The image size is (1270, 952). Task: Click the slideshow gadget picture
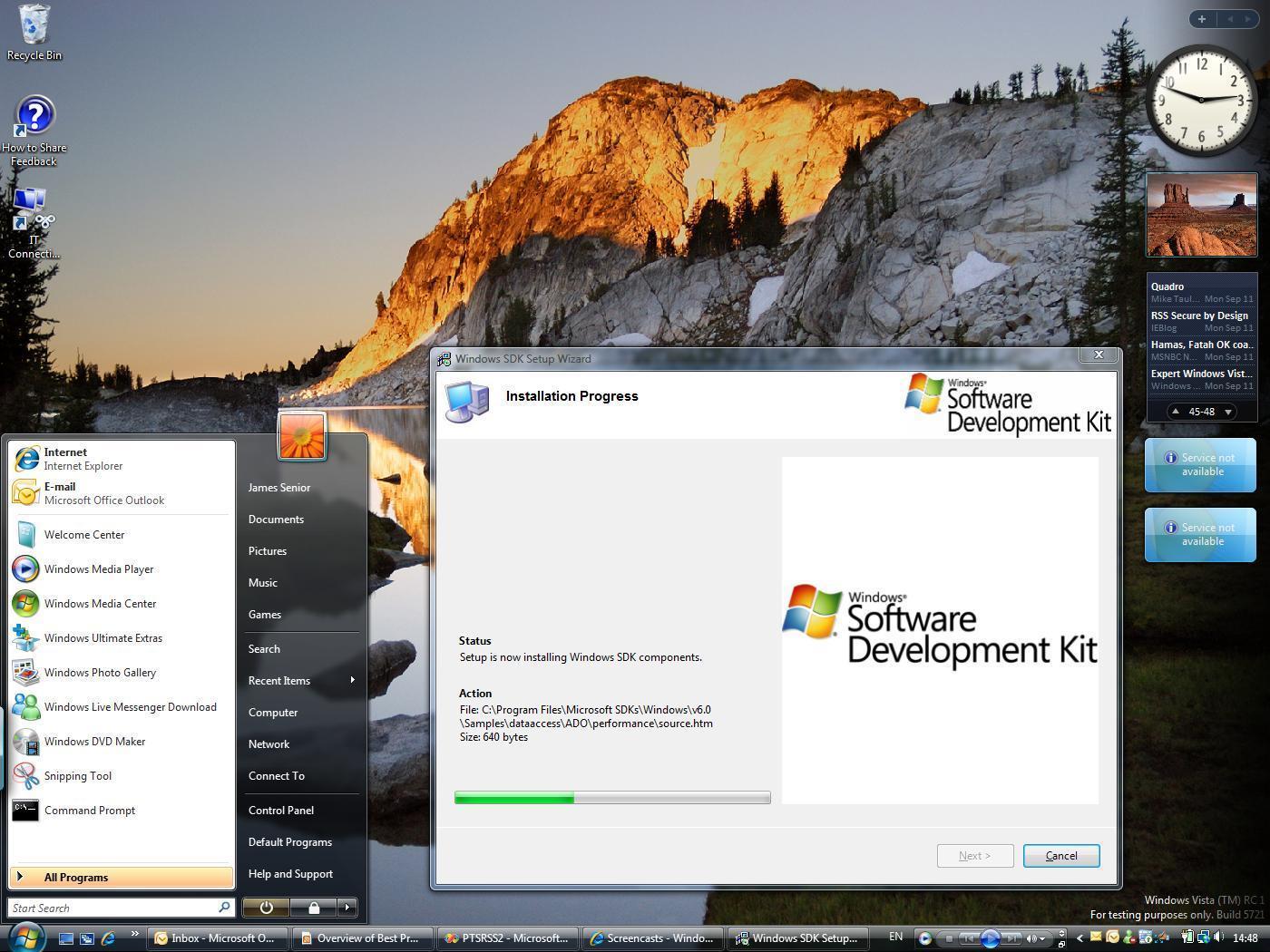[1201, 216]
